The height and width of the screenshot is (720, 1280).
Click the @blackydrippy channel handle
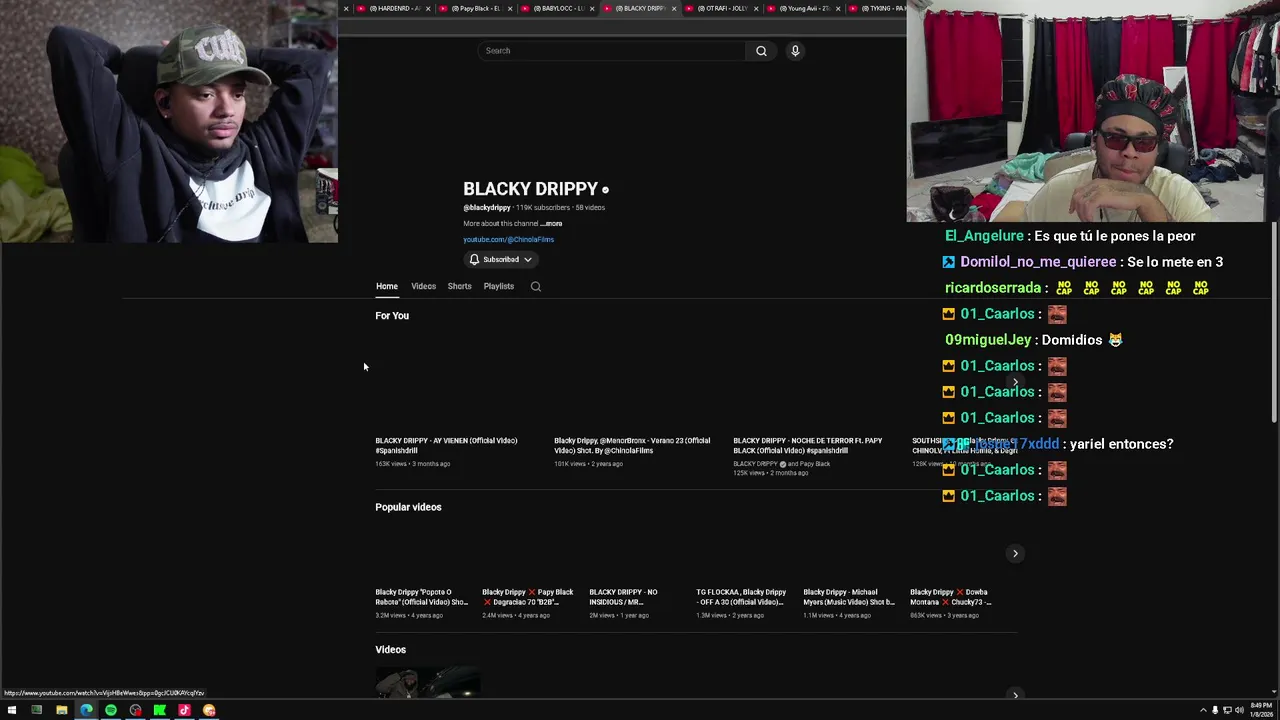click(487, 208)
